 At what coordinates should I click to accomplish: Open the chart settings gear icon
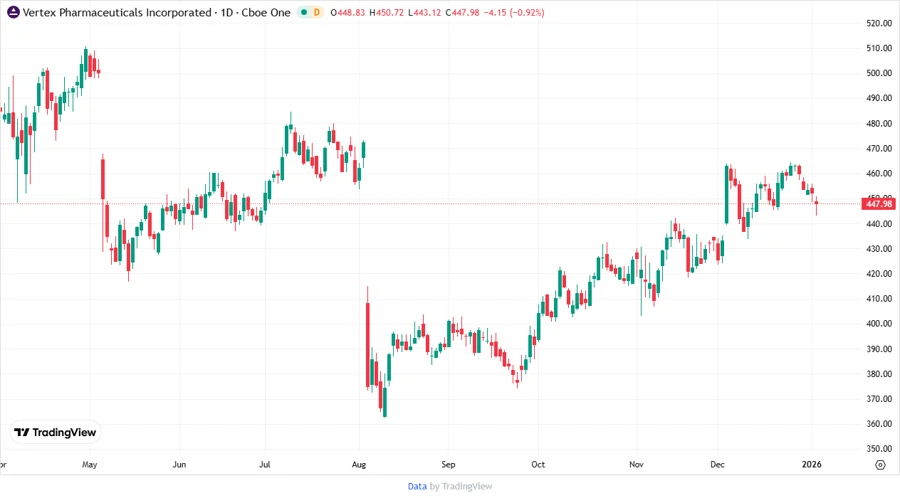tap(880, 465)
